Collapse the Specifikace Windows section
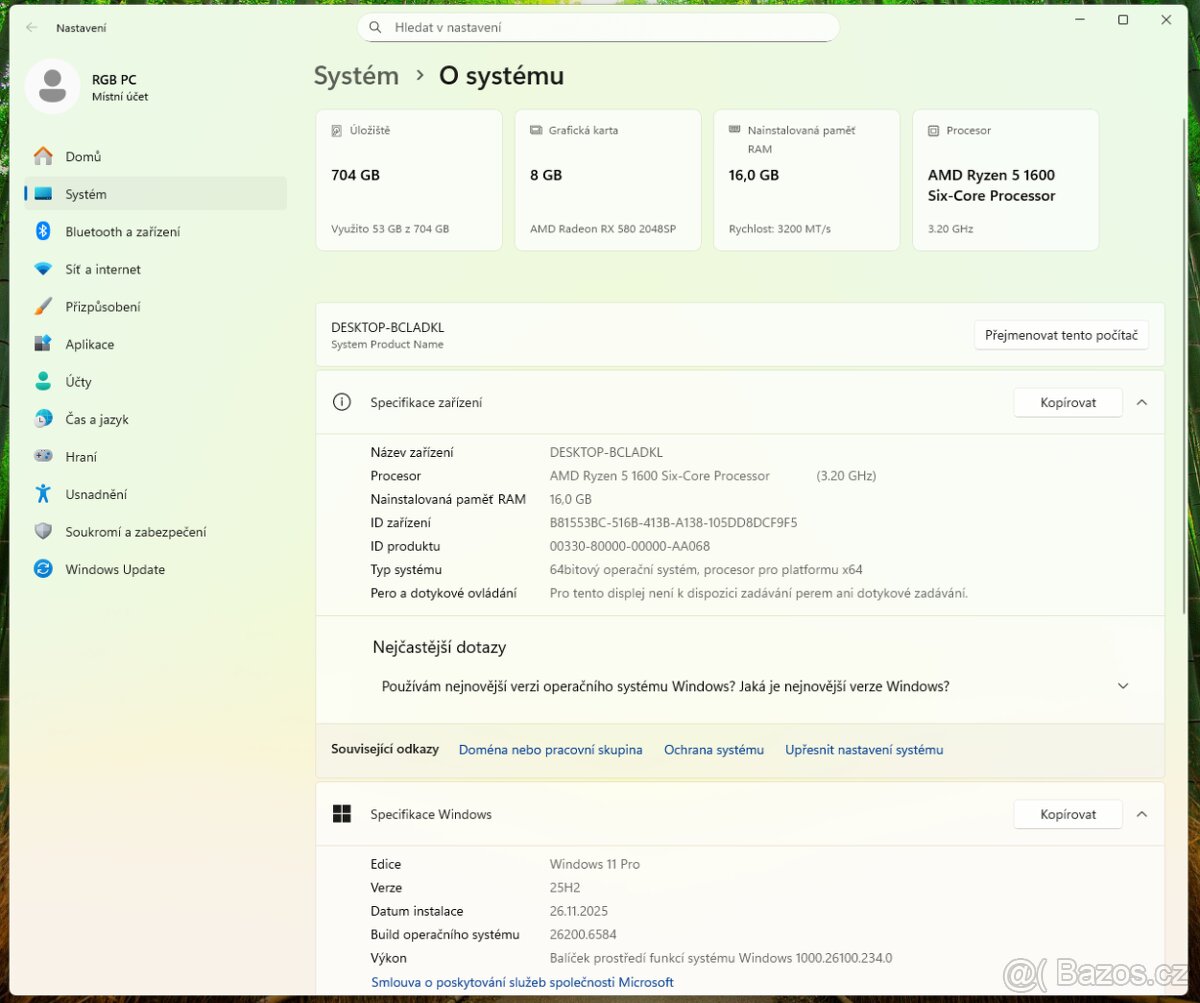1200x1003 pixels. 1142,815
